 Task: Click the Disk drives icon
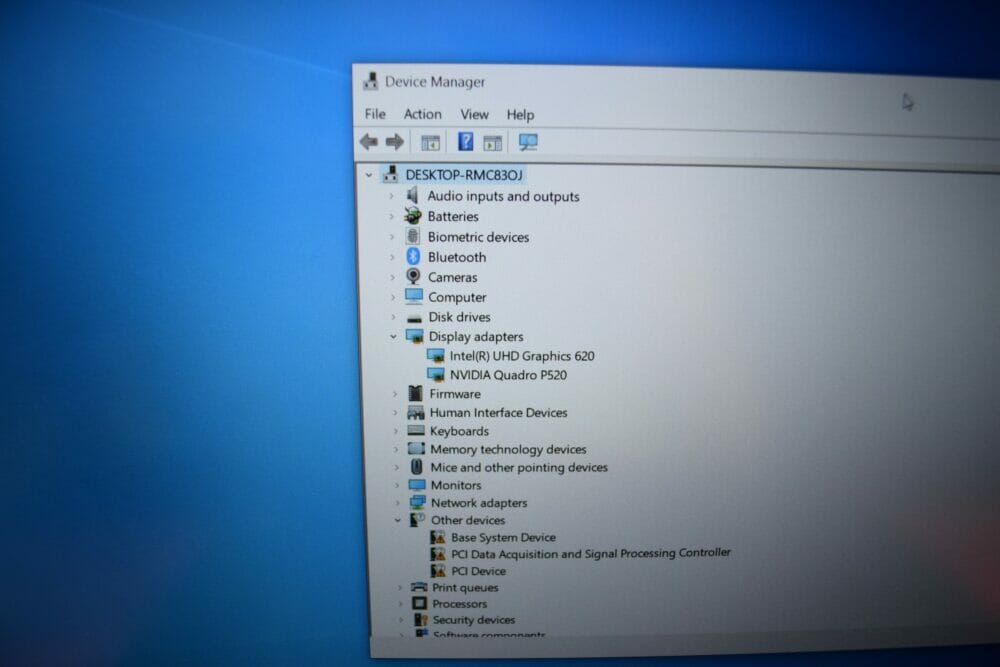415,318
